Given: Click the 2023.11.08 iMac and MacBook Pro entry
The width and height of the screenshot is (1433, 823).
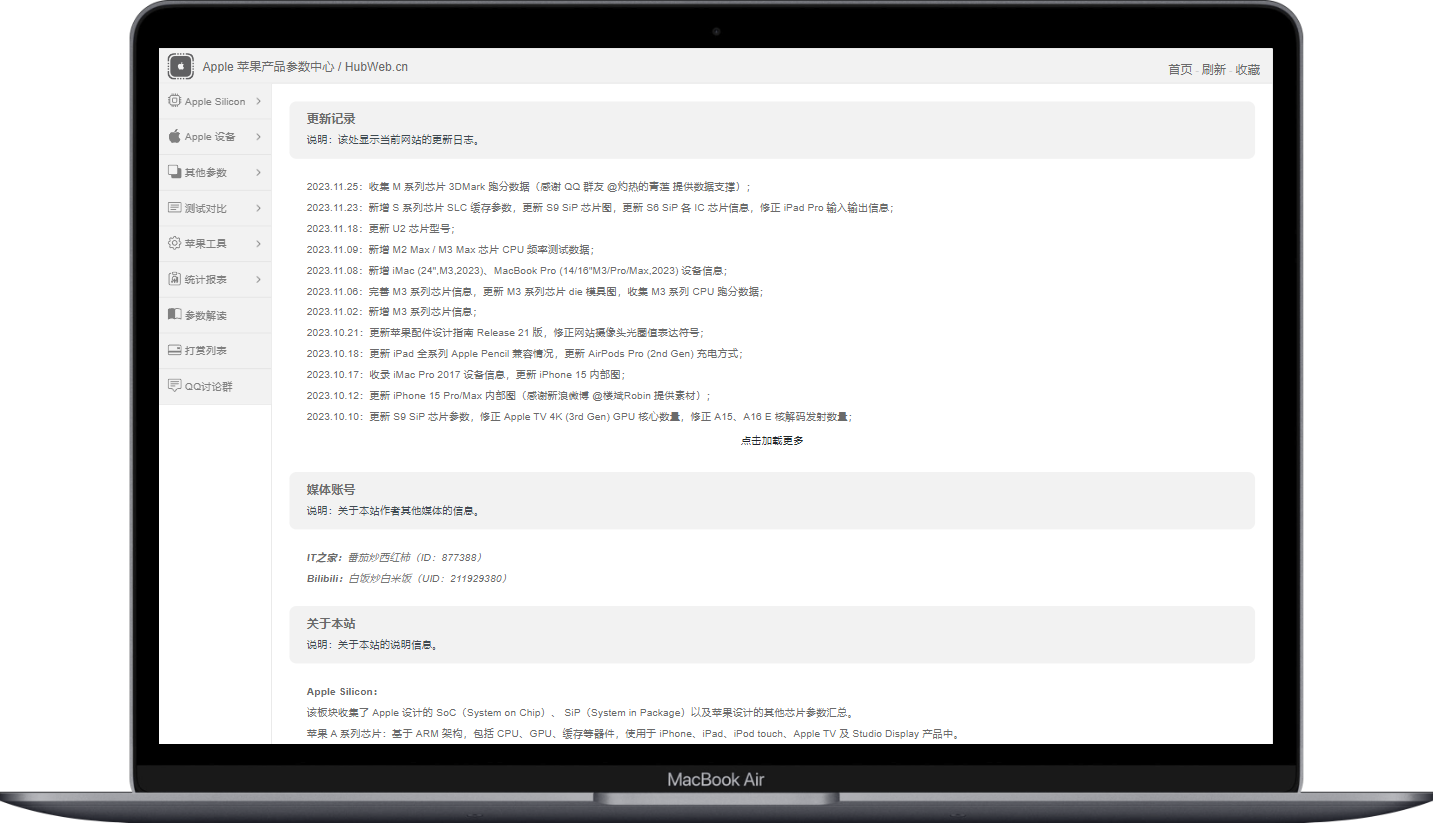Looking at the screenshot, I should 517,271.
